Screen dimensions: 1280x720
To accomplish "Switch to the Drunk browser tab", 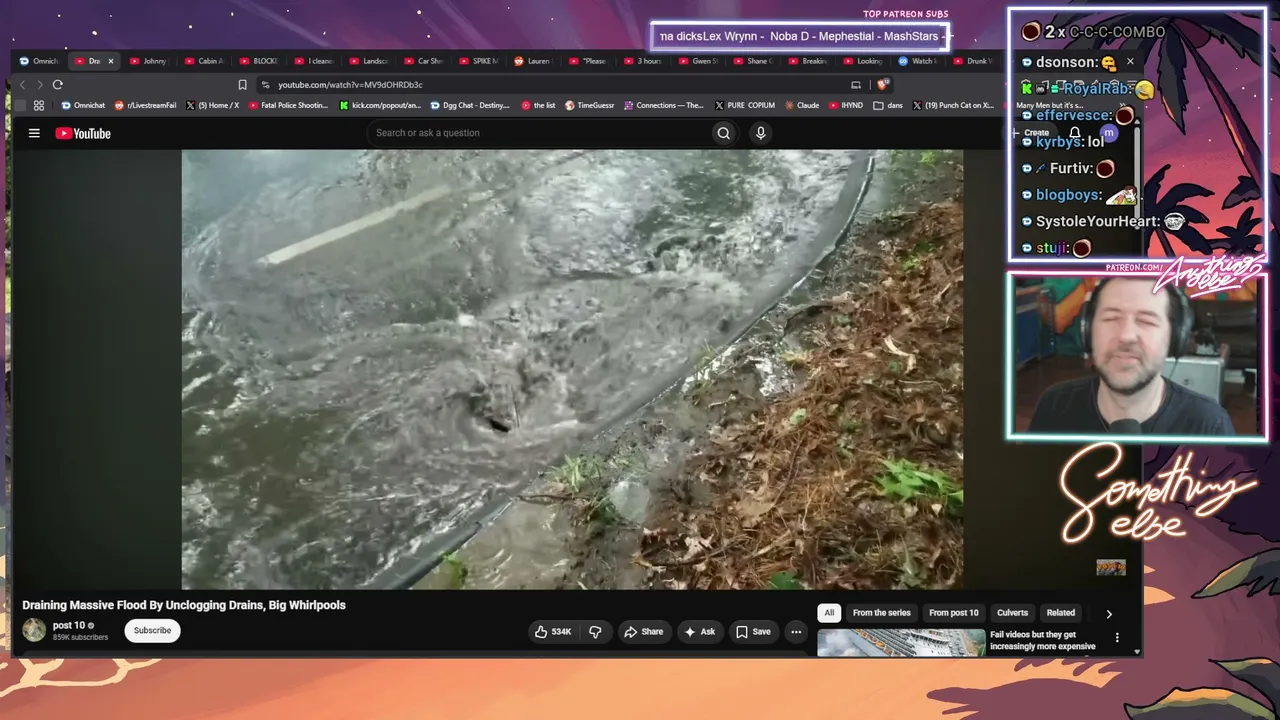I will 972,61.
